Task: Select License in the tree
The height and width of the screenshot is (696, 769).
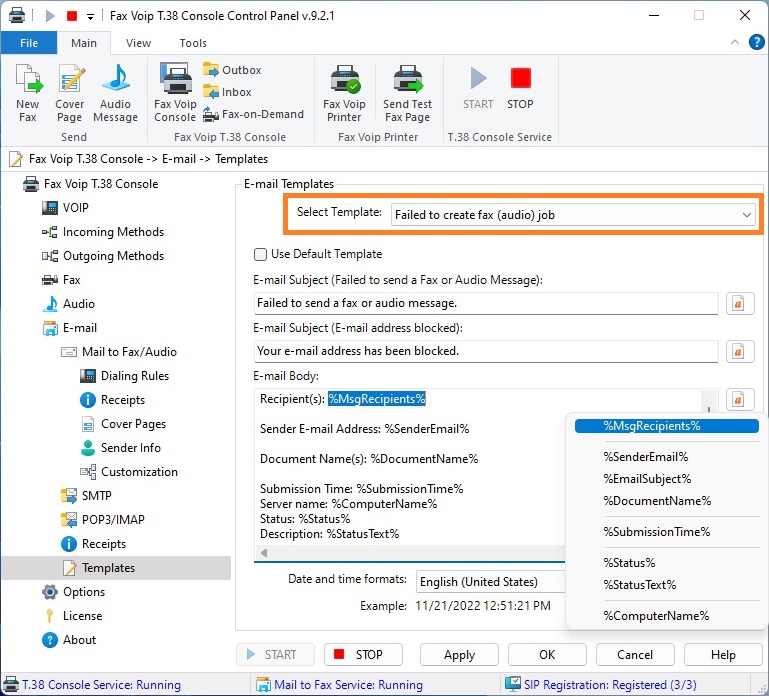Action: pyautogui.click(x=73, y=616)
